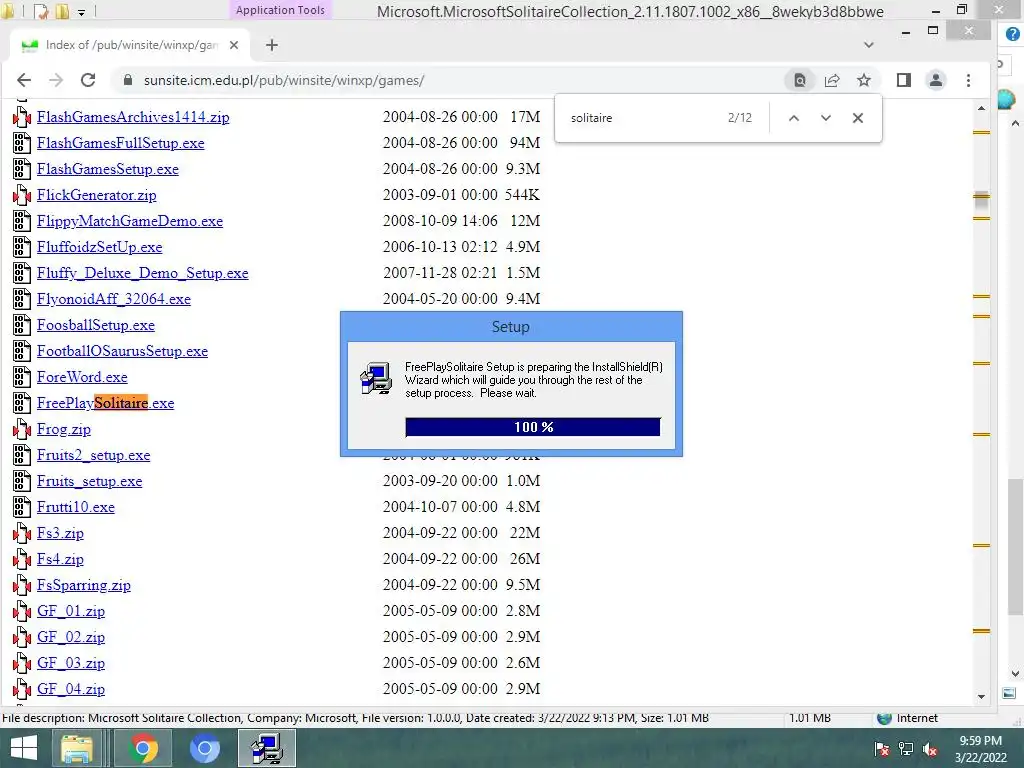Open the Frog.zip link

pyautogui.click(x=64, y=429)
